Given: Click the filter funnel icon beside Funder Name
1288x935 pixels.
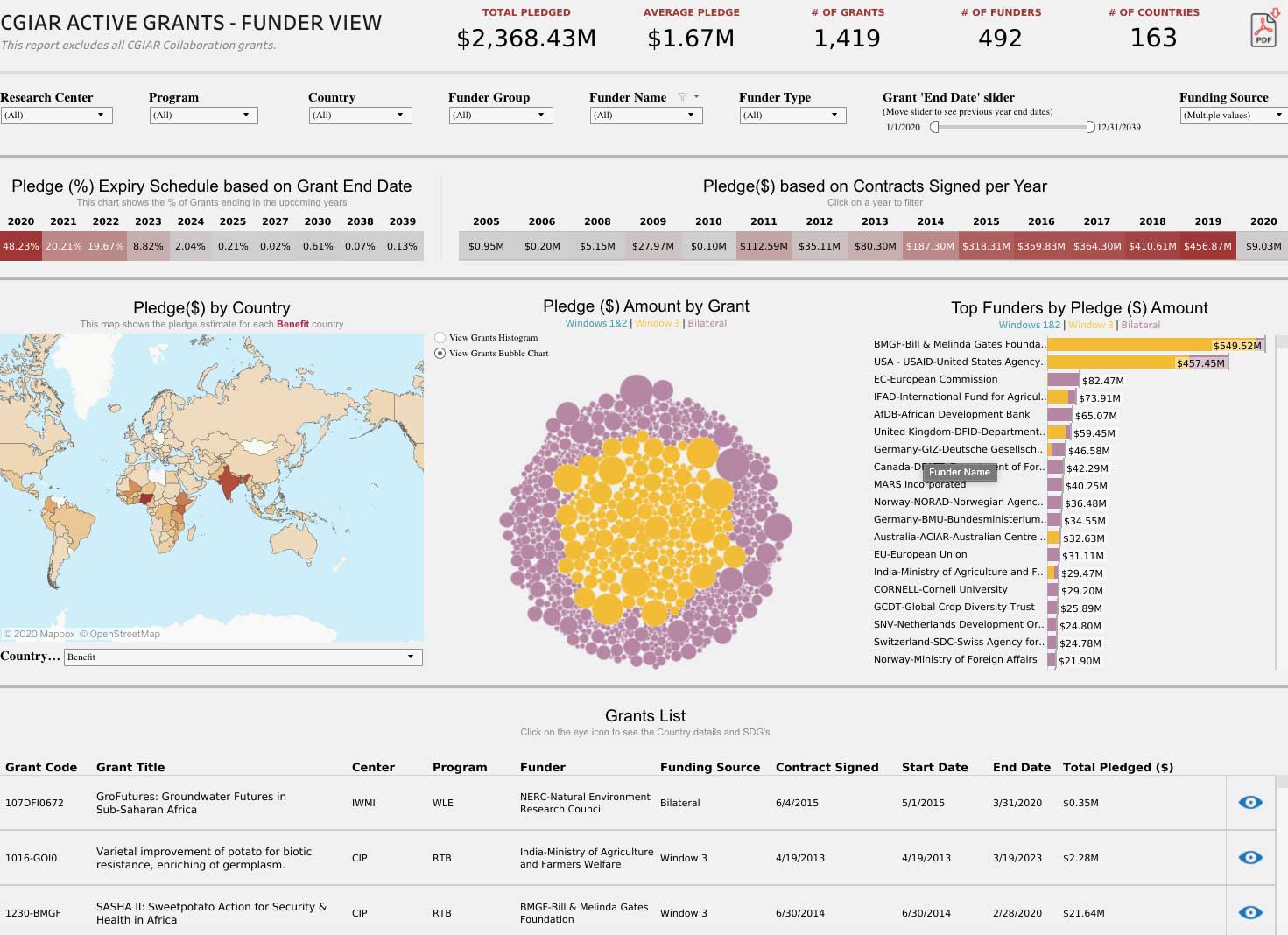Looking at the screenshot, I should pyautogui.click(x=682, y=97).
